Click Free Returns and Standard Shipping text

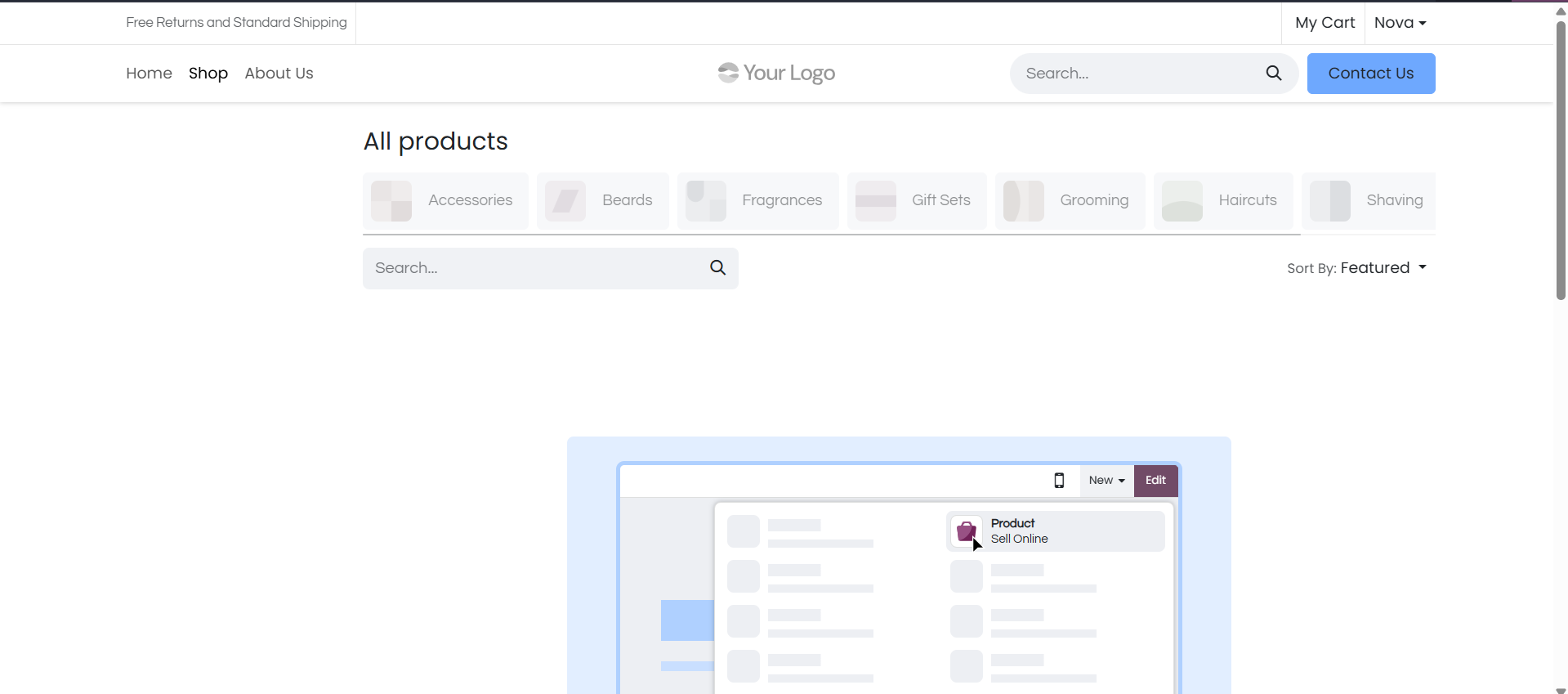tap(236, 22)
